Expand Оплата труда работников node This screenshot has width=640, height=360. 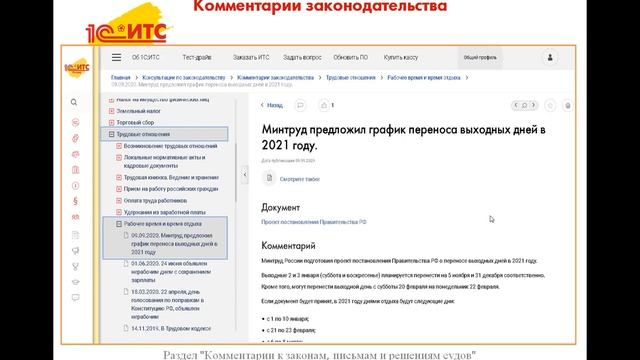pos(119,201)
